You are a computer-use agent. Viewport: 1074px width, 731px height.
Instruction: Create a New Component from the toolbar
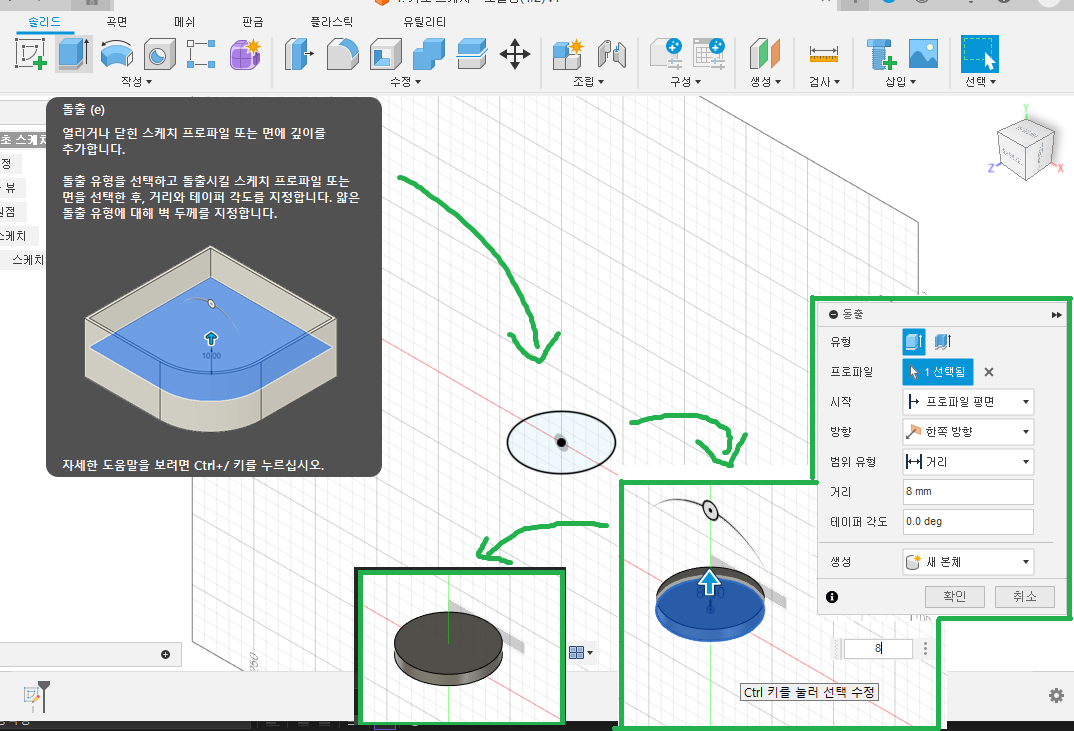coord(568,54)
